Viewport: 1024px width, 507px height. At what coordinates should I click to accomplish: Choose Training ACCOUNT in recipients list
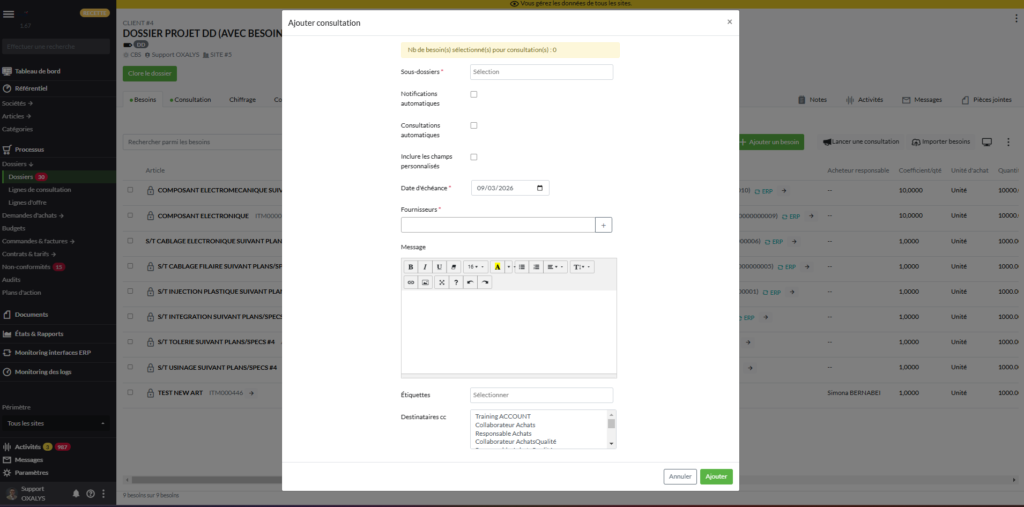502,416
